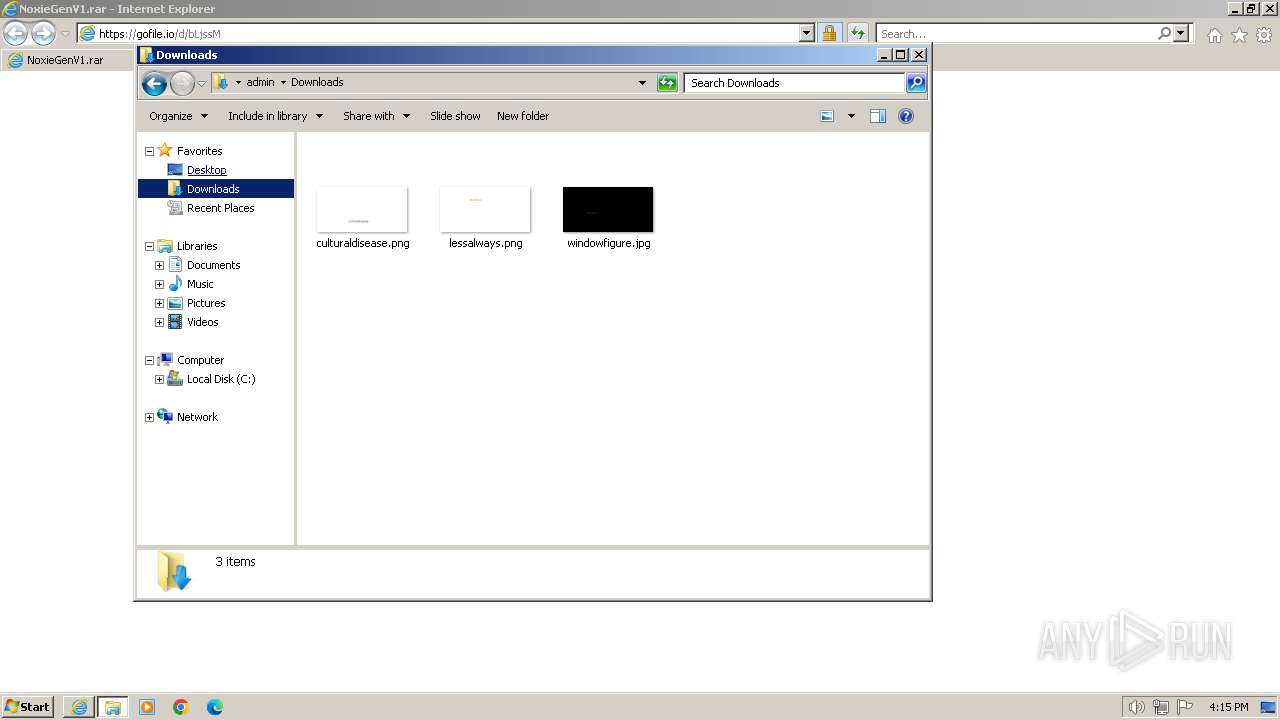
Task: Expand the Music library node
Action: pos(159,284)
